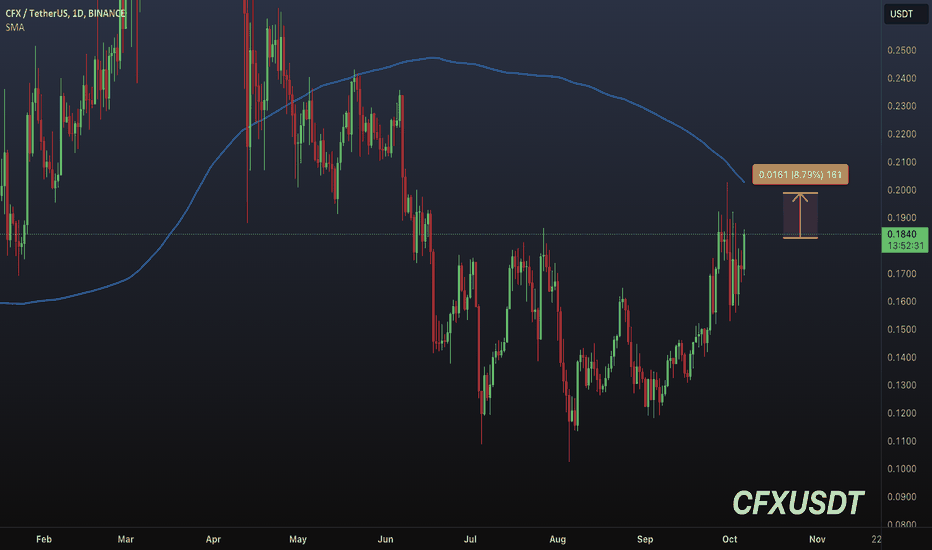
Task: Click the 0.1000 price axis label
Action: point(902,469)
